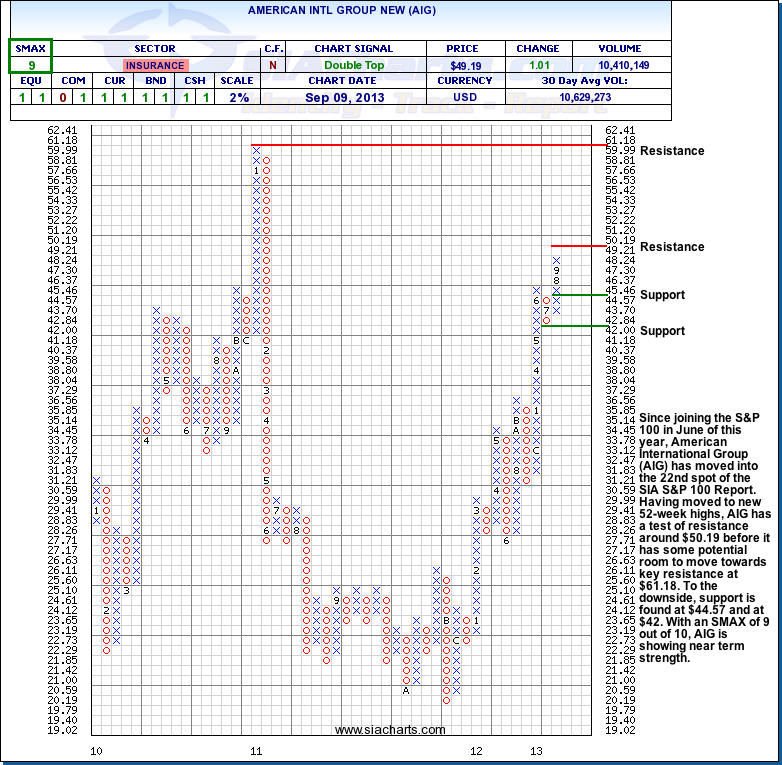This screenshot has height=765, width=782.
Task: Open the Double Top chart signal
Action: point(353,65)
